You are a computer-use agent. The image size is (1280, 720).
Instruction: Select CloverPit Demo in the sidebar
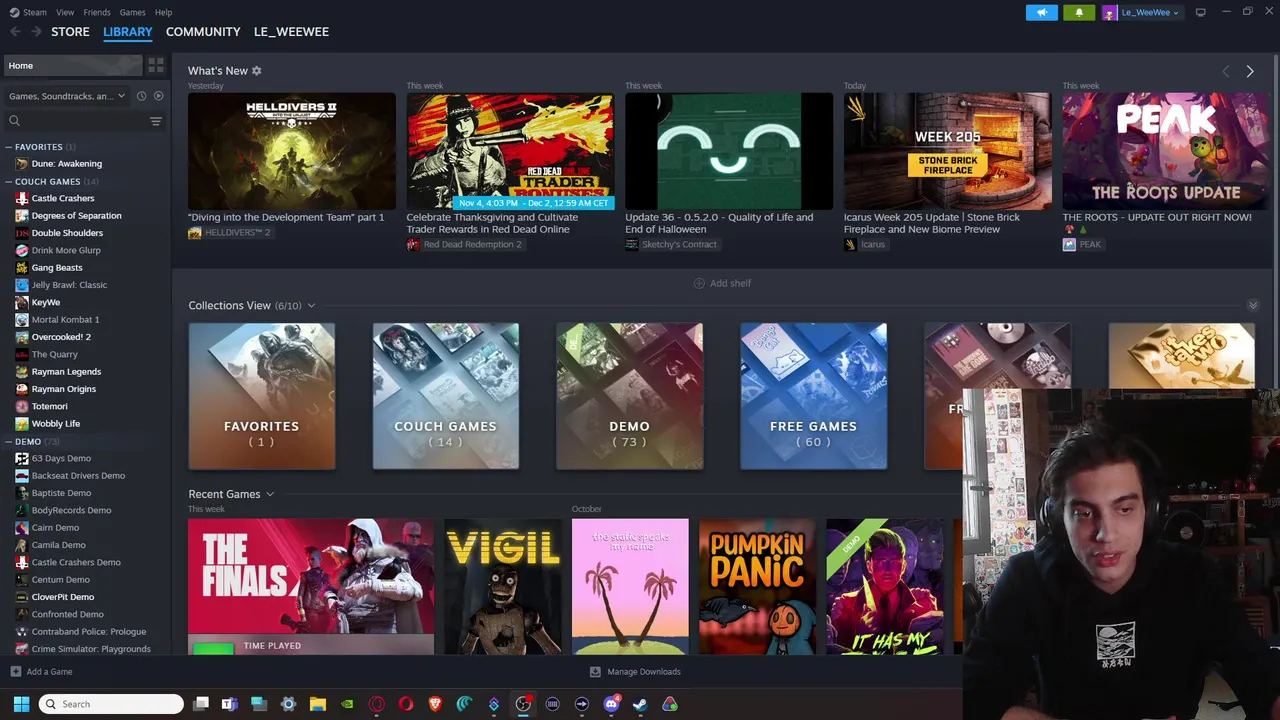coord(62,597)
